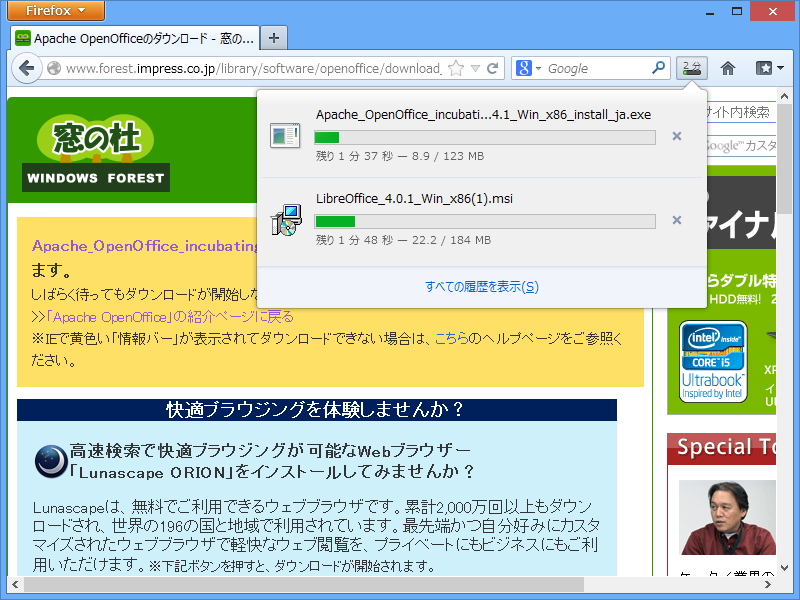Click the LibreOffice download progress bar
Screen dimensions: 800x600
pyautogui.click(x=485, y=218)
